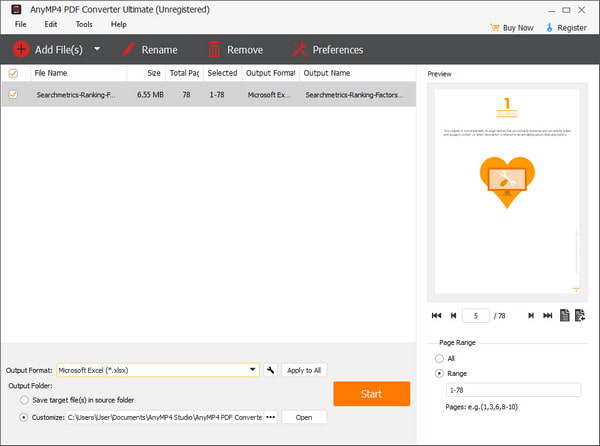Click the wrench output settings icon
This screenshot has width=600, height=446.
coord(271,370)
